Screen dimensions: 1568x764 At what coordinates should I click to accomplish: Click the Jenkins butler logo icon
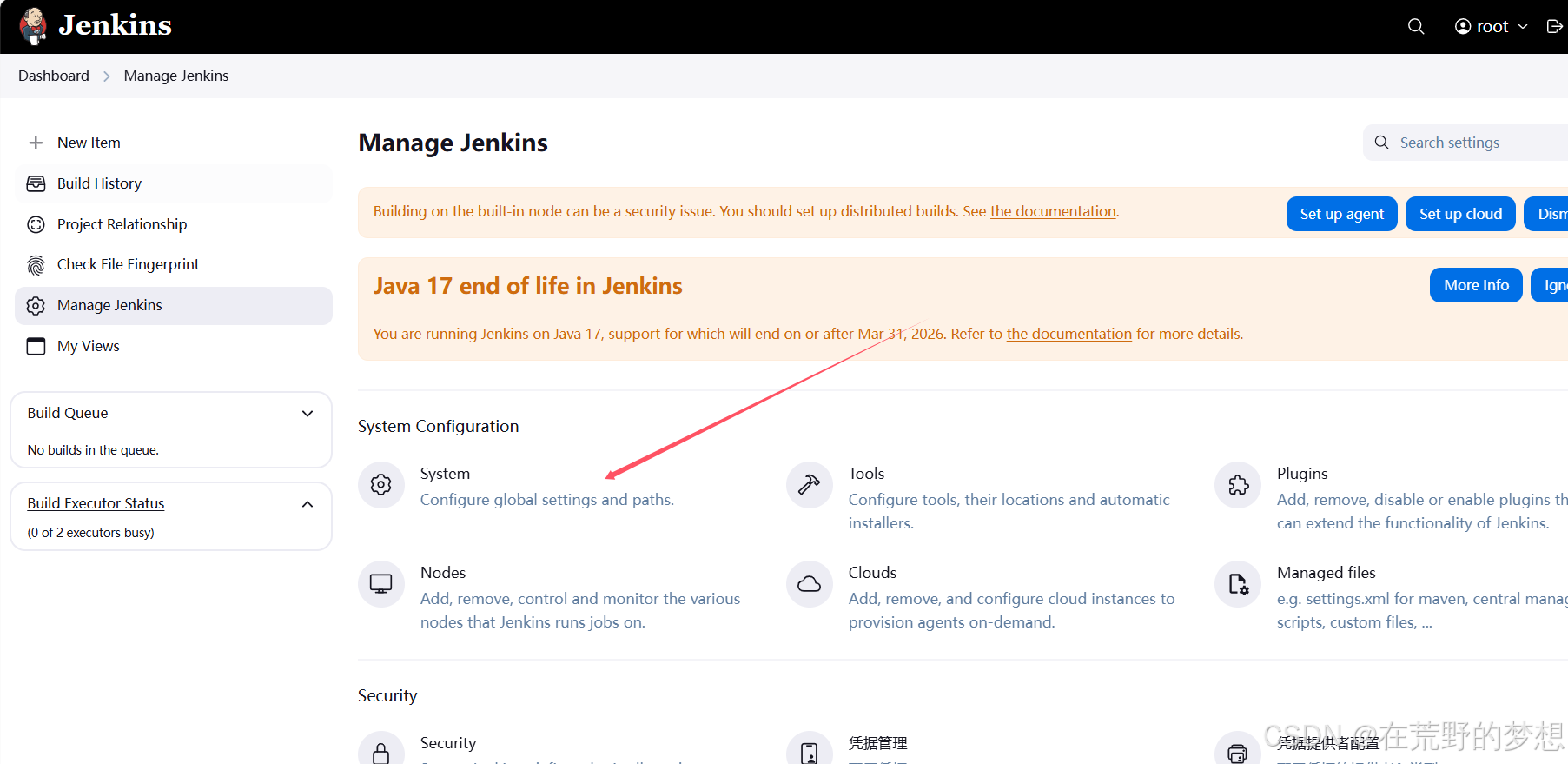click(x=34, y=26)
